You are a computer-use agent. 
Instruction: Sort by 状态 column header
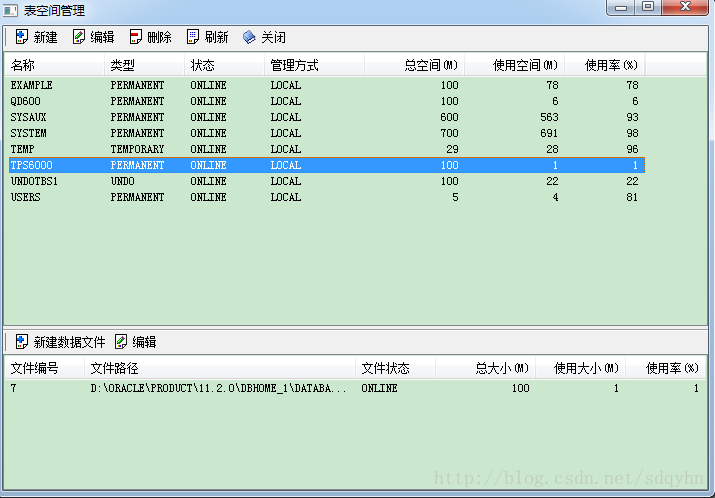coord(224,65)
